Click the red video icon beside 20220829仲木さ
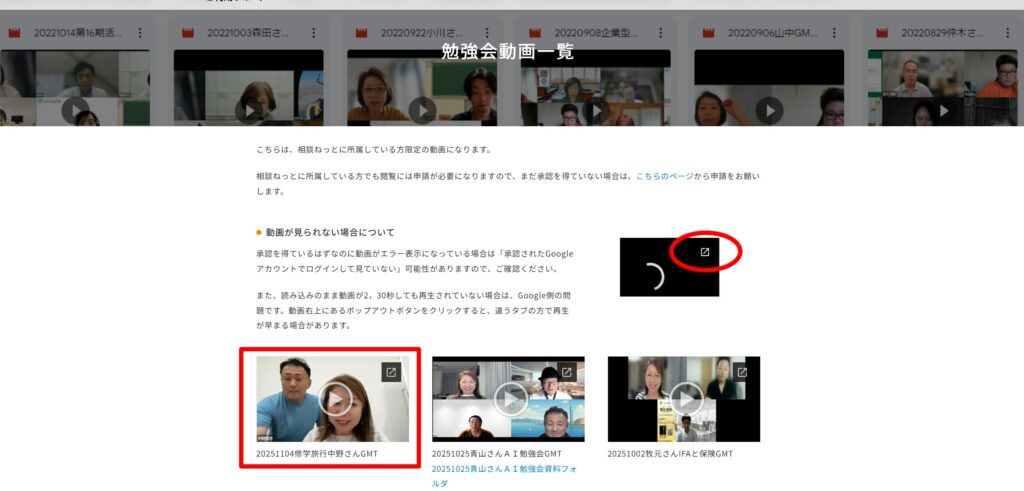 (x=882, y=33)
